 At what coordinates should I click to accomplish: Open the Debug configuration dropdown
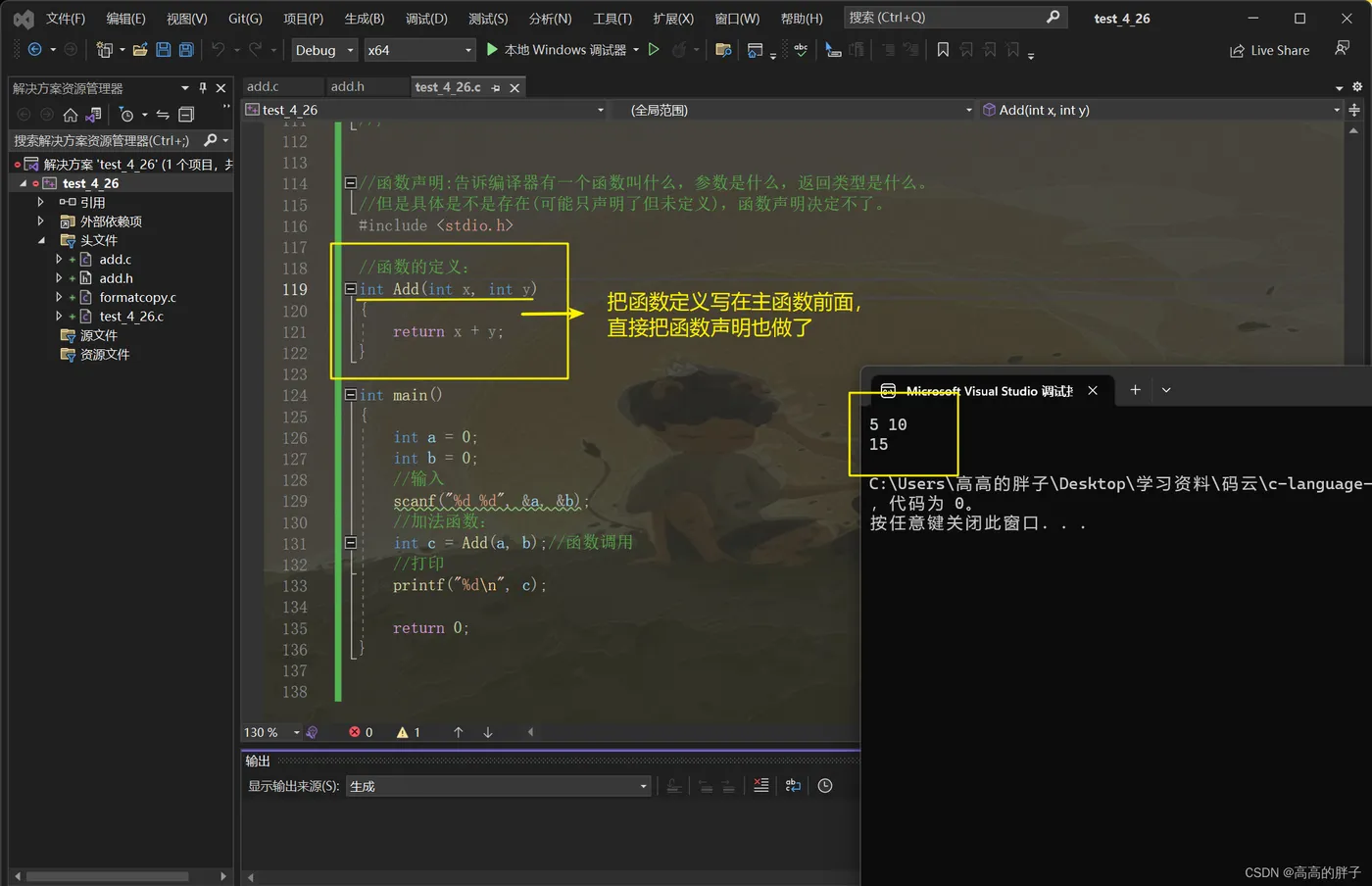coord(323,50)
